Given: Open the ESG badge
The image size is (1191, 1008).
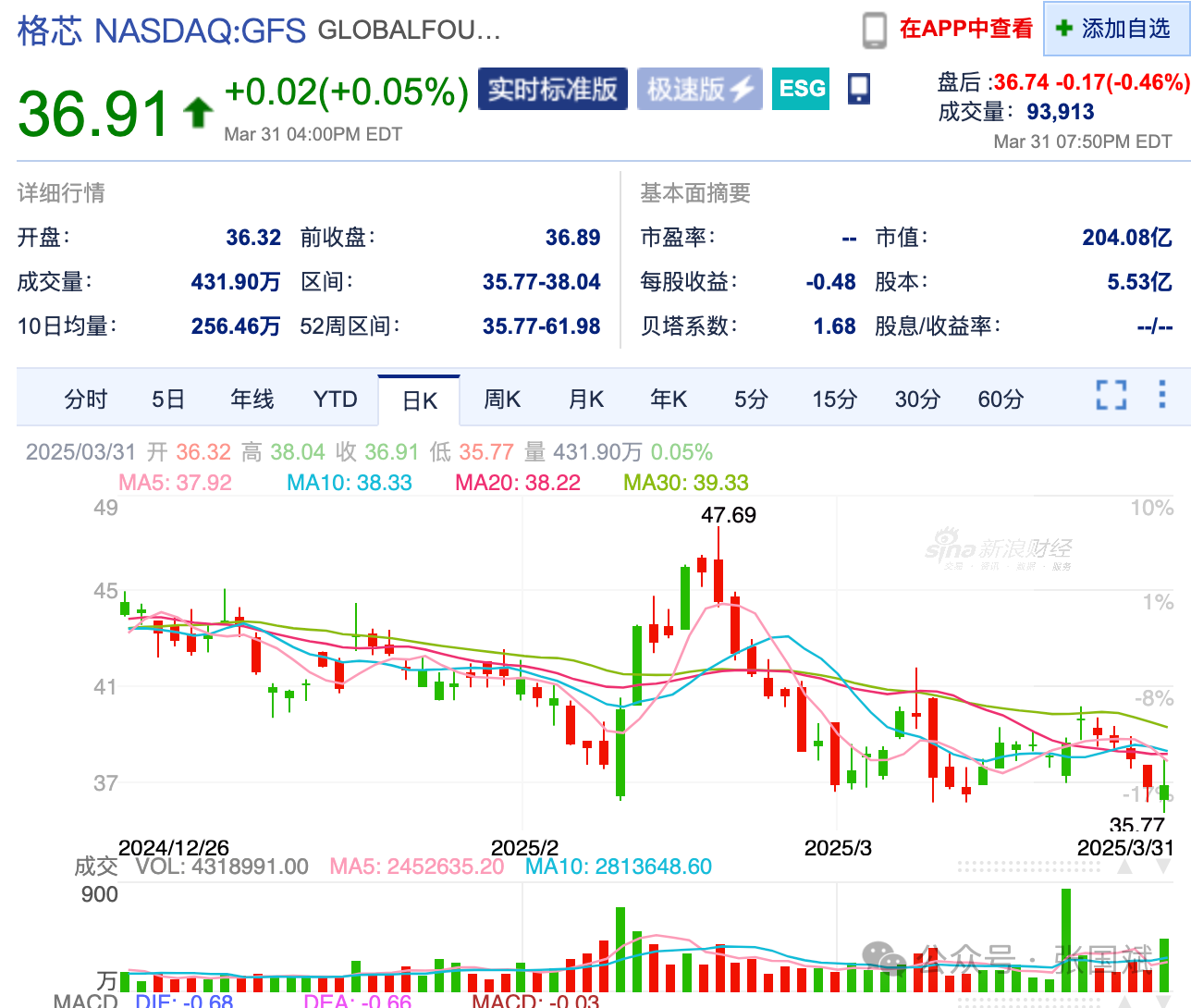Looking at the screenshot, I should tap(801, 89).
